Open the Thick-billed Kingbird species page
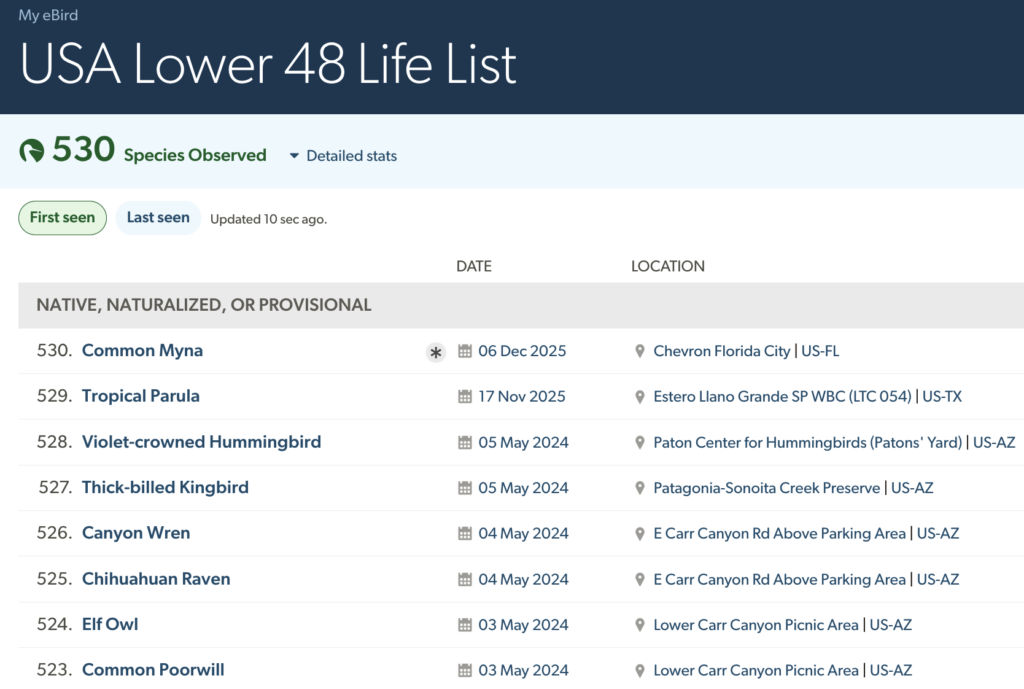The height and width of the screenshot is (689, 1024). [165, 488]
